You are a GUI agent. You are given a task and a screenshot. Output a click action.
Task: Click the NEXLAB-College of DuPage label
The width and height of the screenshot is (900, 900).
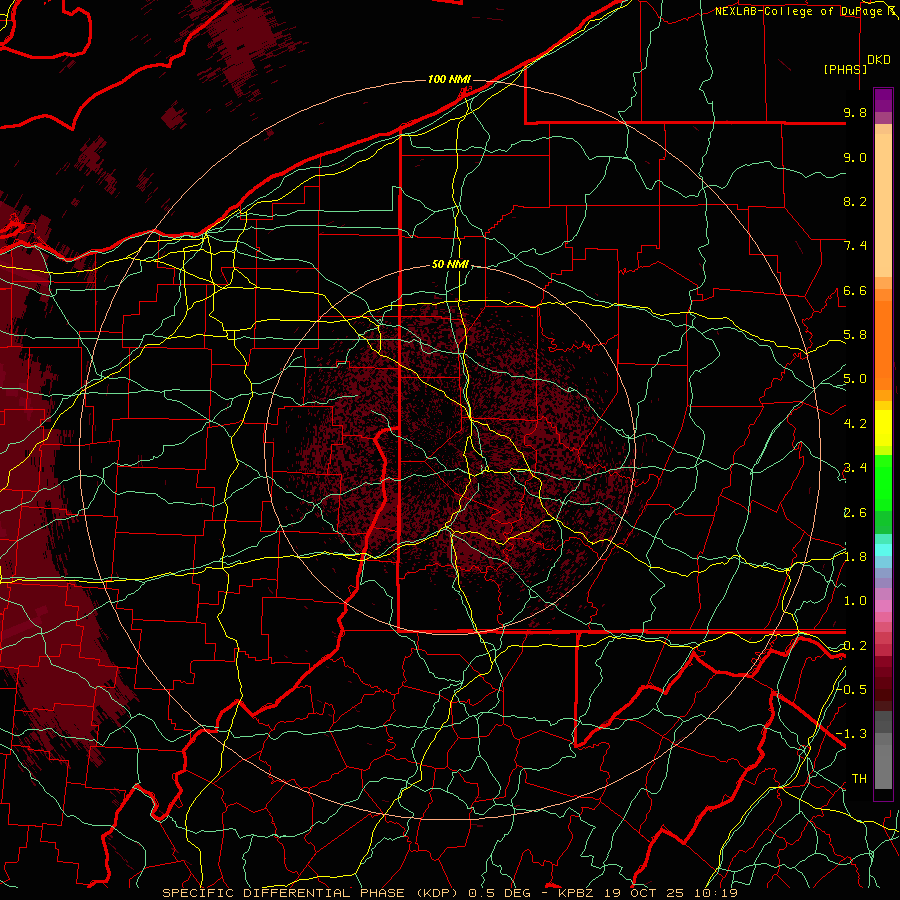coord(800,11)
